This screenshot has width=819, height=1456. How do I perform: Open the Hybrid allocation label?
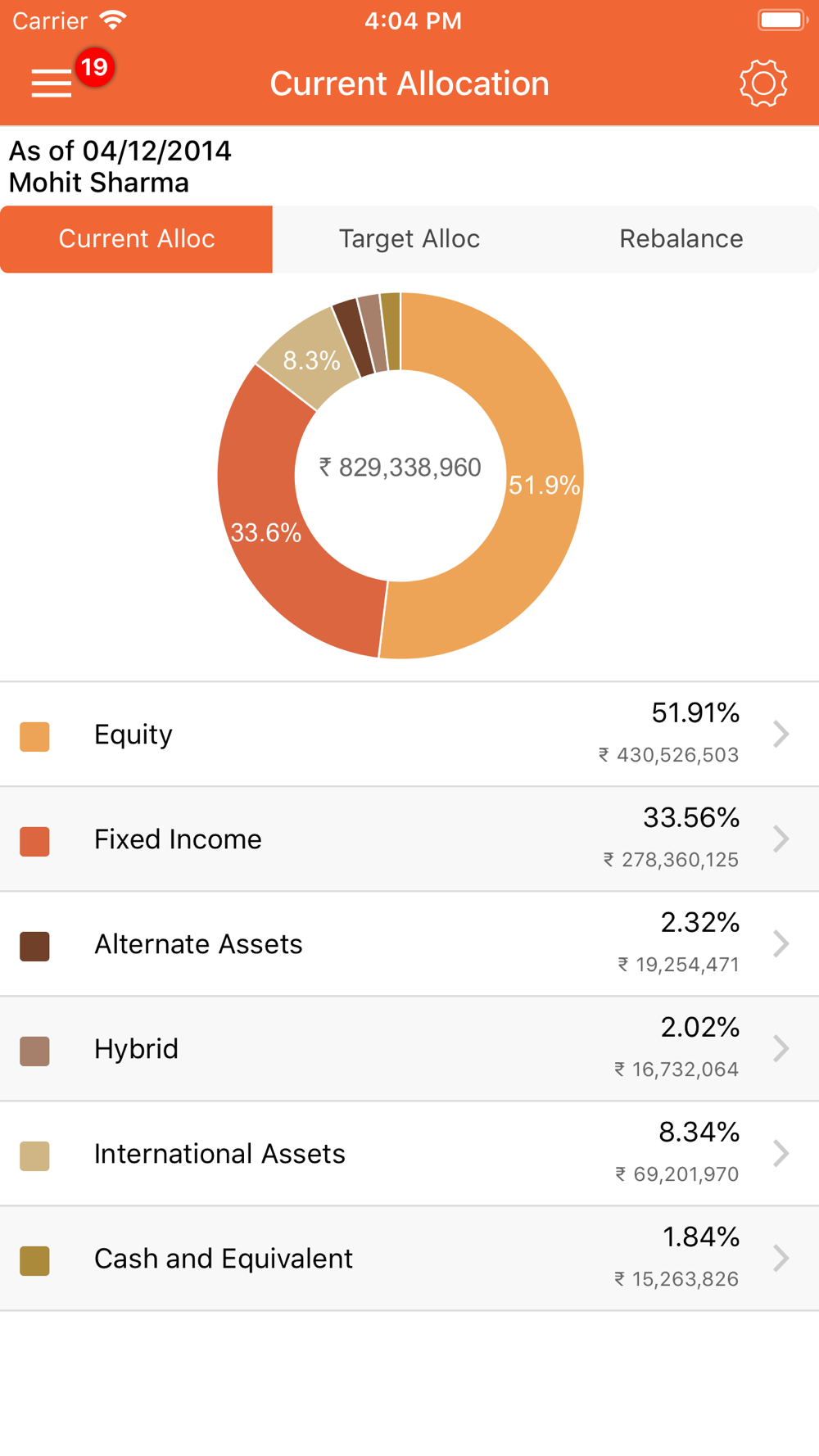pyautogui.click(x=136, y=1049)
